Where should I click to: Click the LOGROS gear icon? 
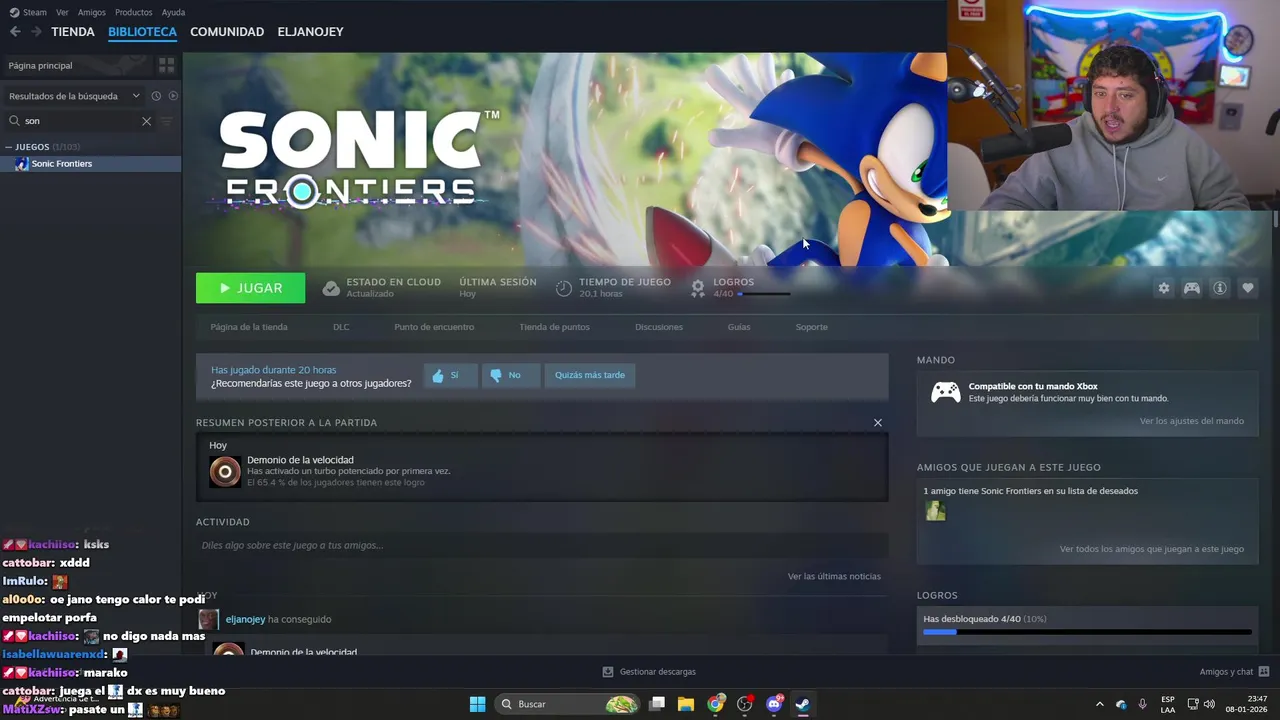698,288
